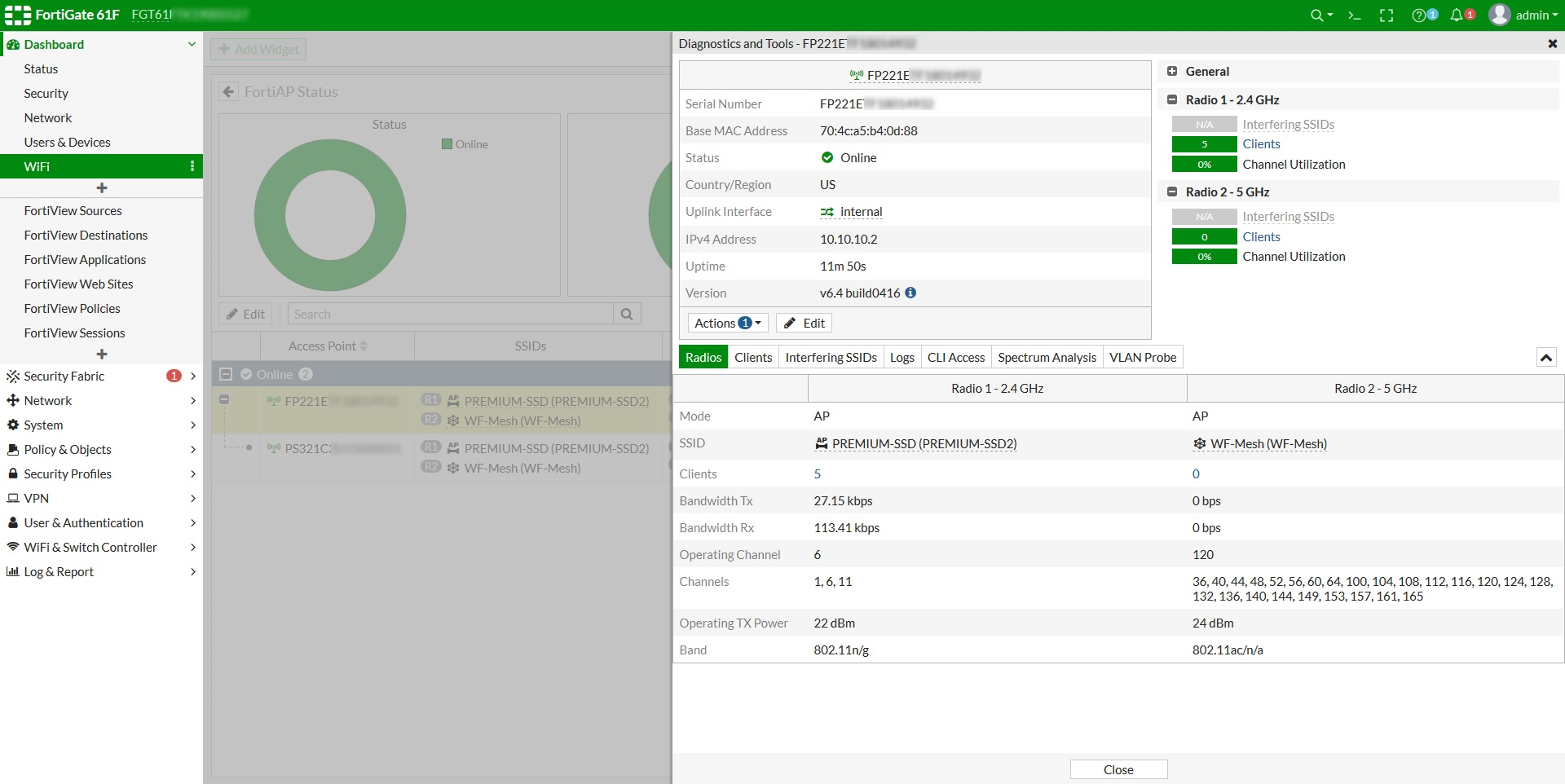Open the PREMIUM-SSD SSID link
Screen dimensions: 1565x784
[x=924, y=444]
